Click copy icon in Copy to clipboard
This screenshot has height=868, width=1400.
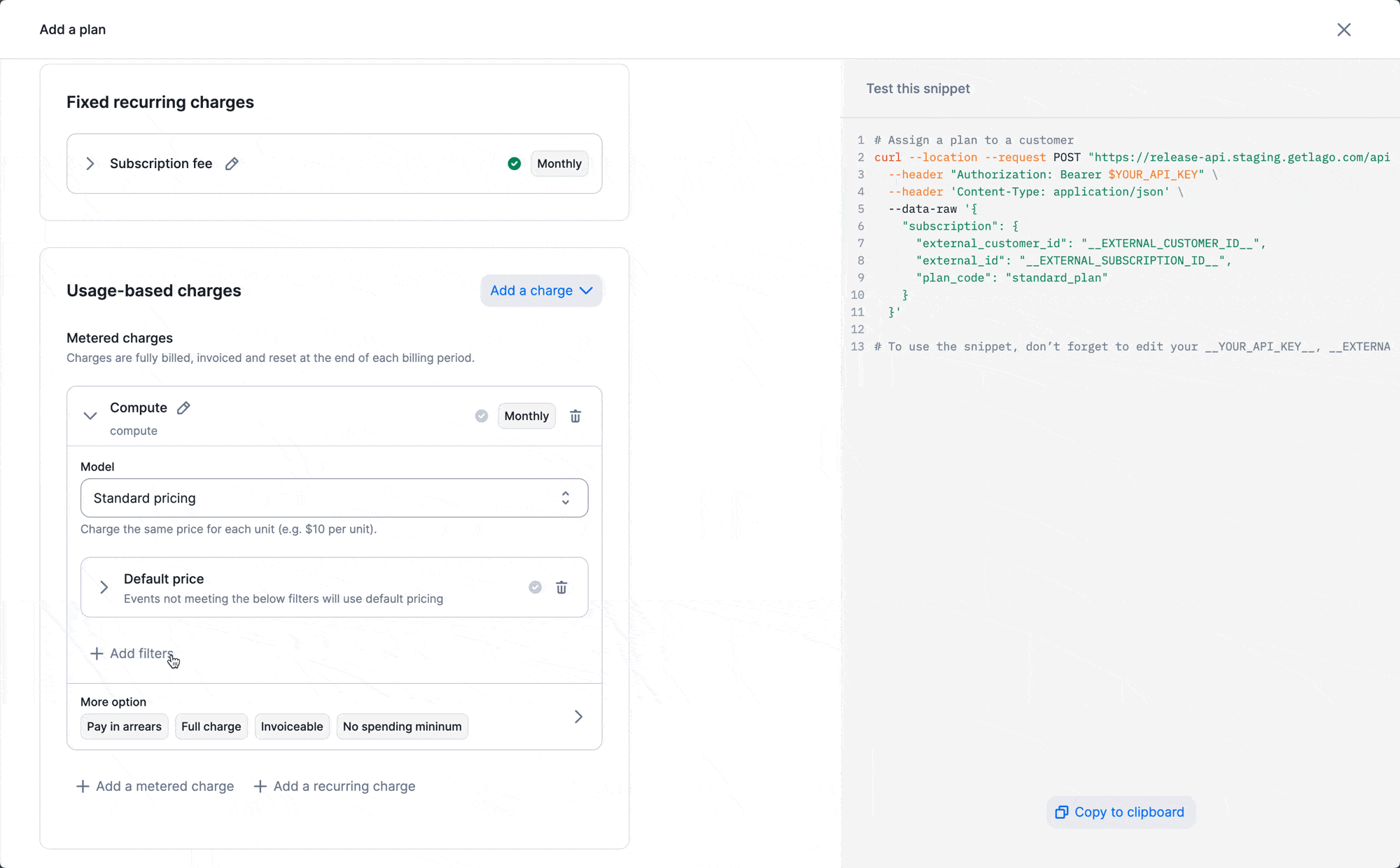(1062, 812)
